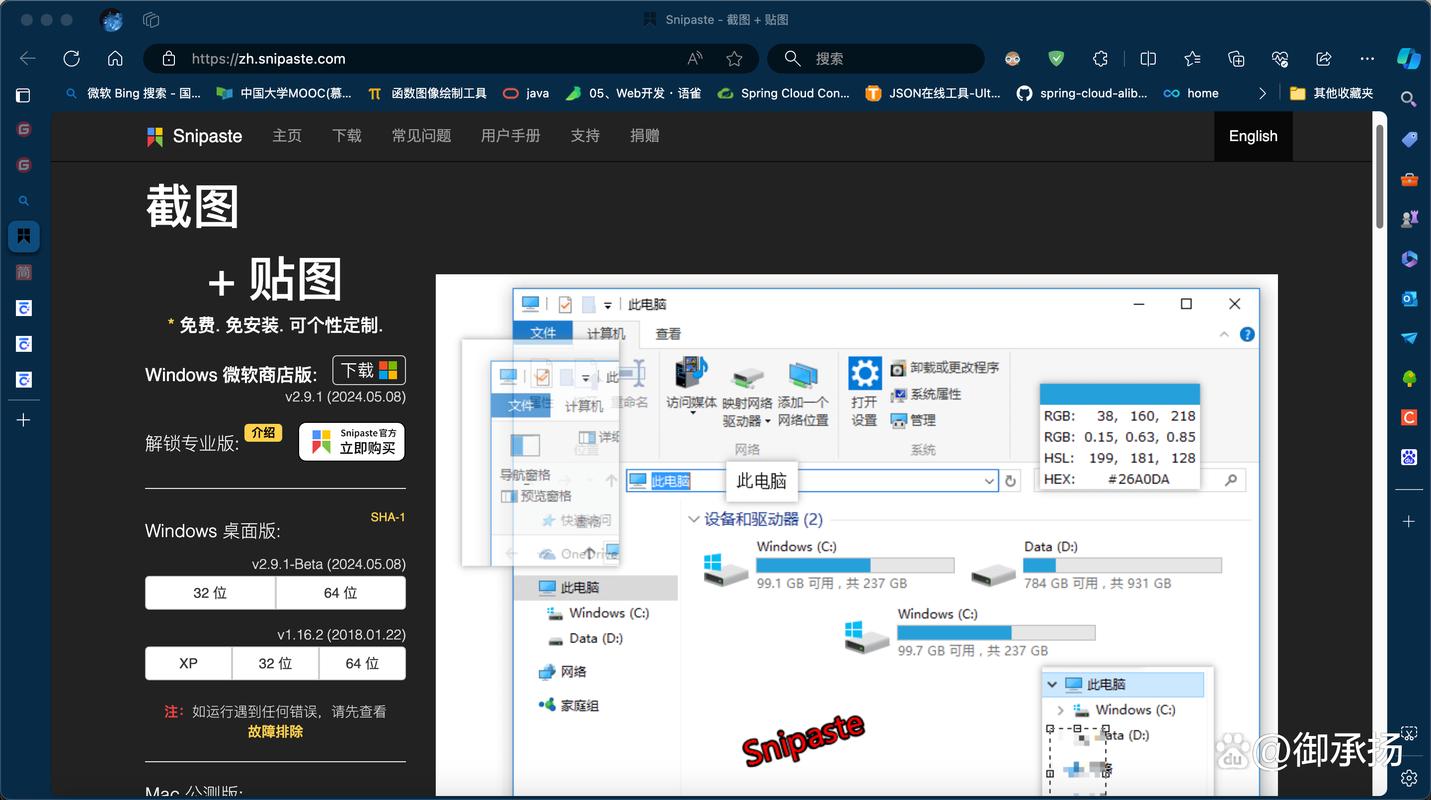The image size is (1431, 800).
Task: Open the green tree icon in right sidebar
Action: click(x=1409, y=378)
